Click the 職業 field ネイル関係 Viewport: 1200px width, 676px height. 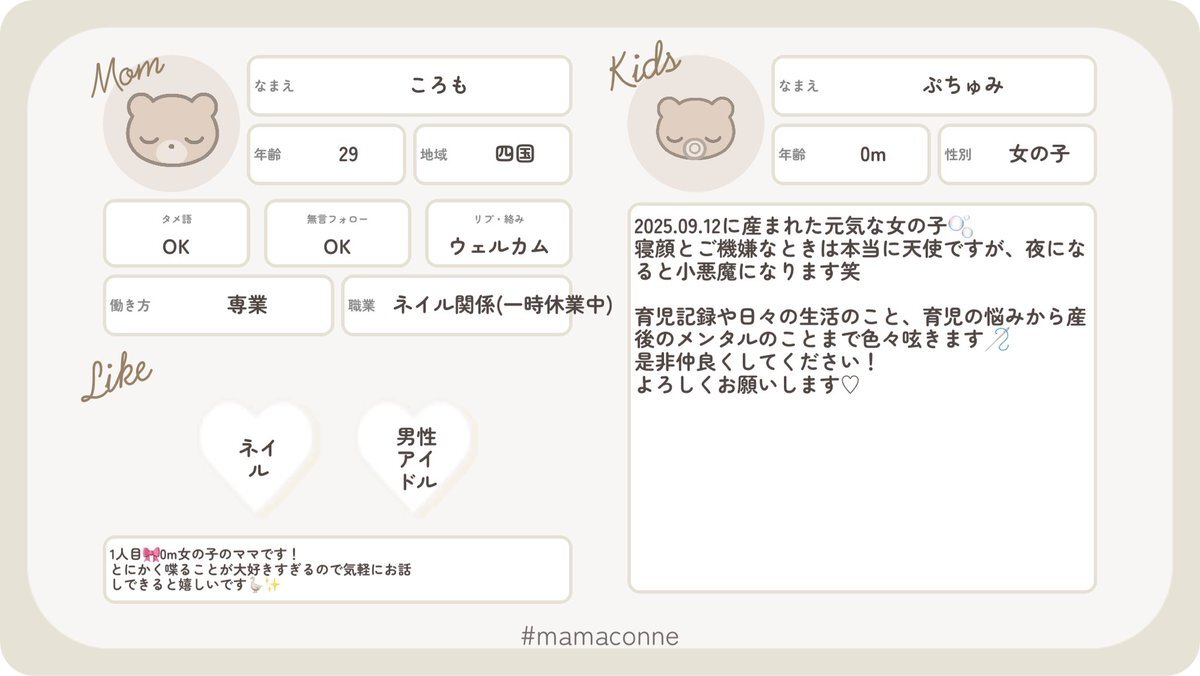tap(457, 306)
